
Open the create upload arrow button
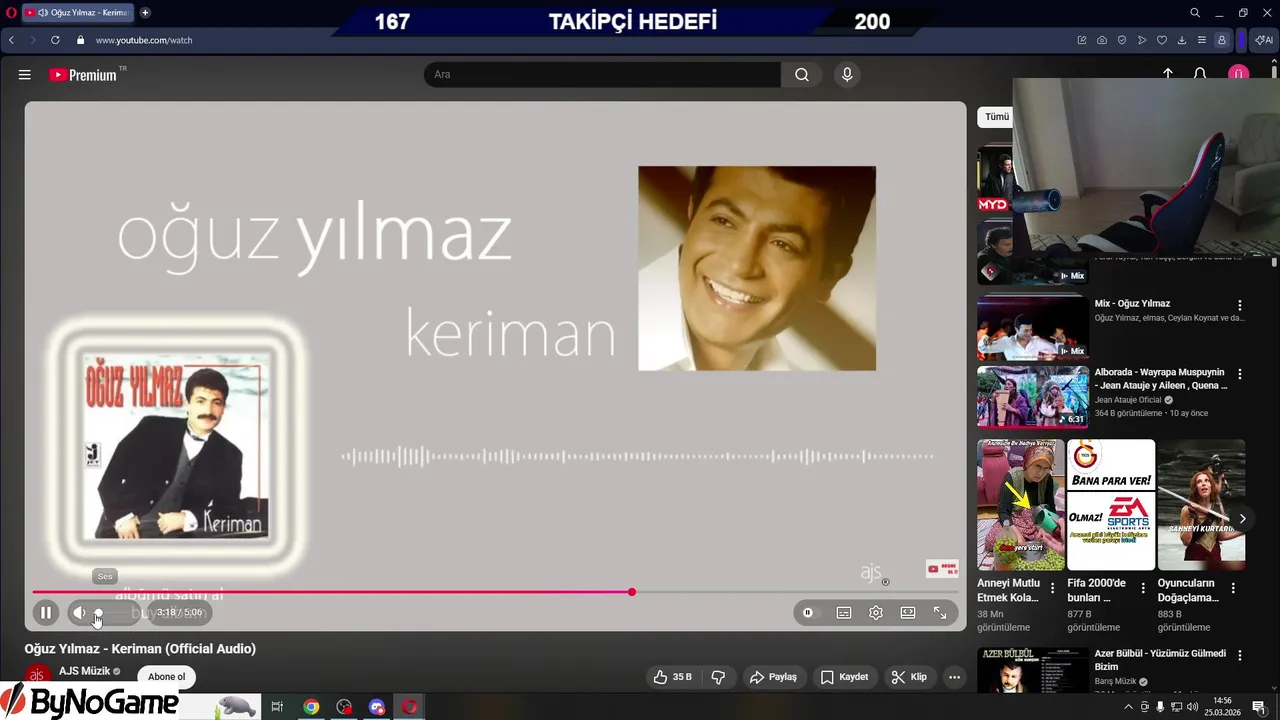[1168, 75]
